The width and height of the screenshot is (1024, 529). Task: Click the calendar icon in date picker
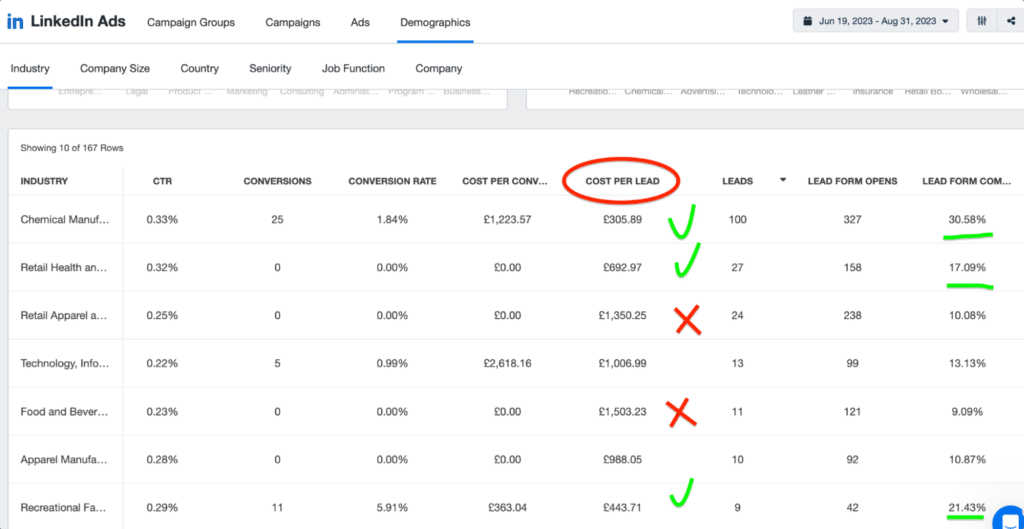808,22
